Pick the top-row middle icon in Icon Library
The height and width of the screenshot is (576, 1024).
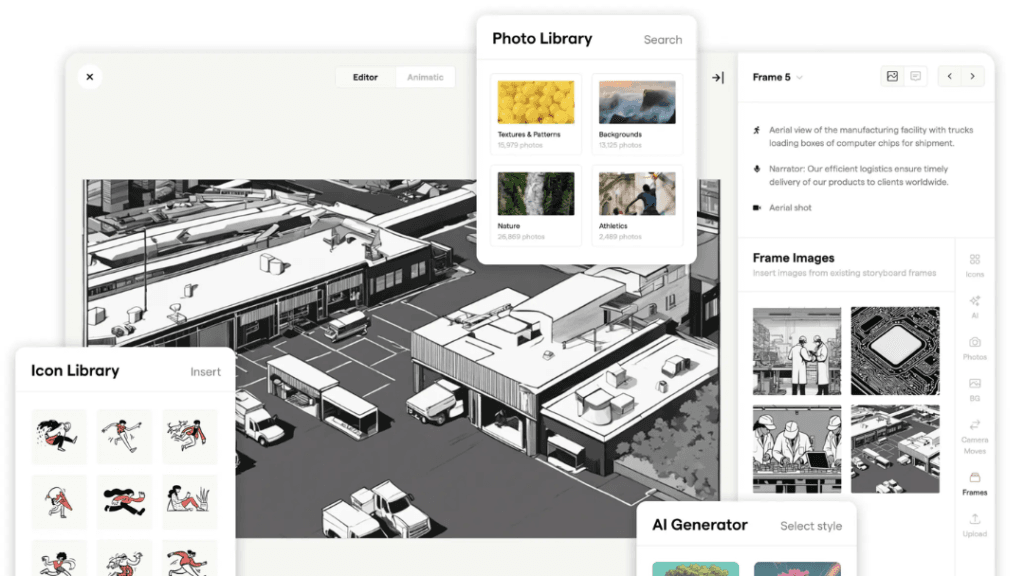pyautogui.click(x=124, y=436)
